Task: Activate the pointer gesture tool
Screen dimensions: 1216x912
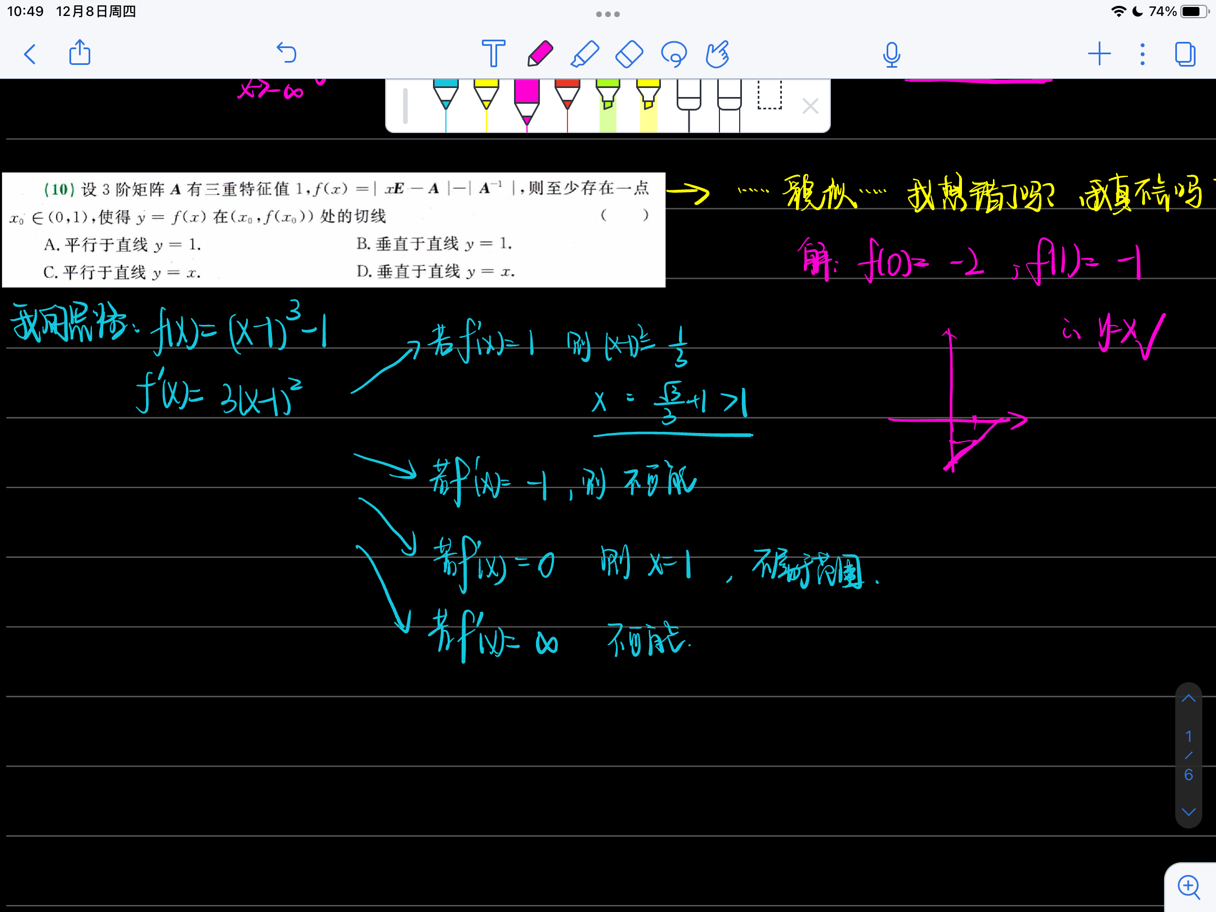Action: pos(717,54)
